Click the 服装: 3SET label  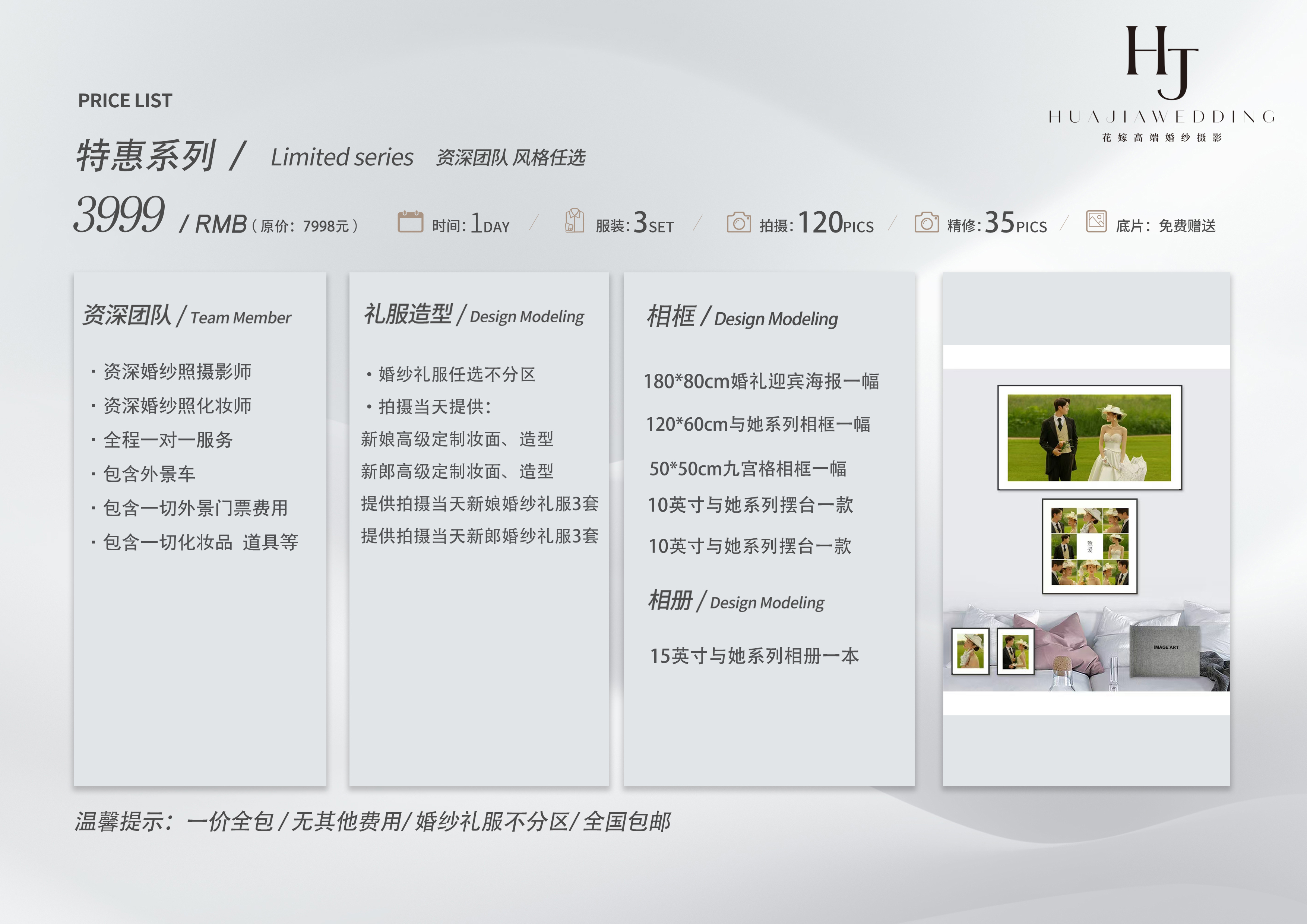click(x=635, y=222)
